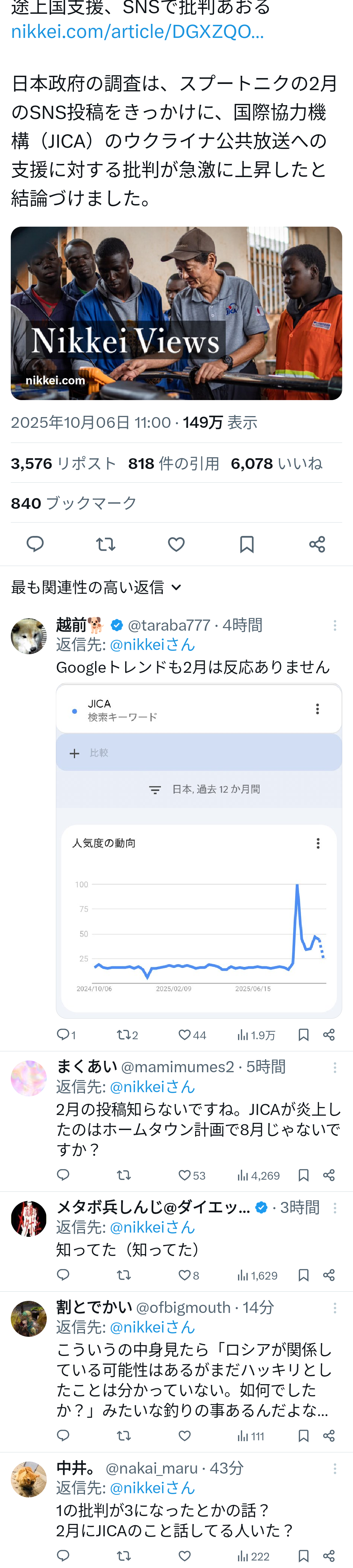
Task: Reply to the main Nikkei post
Action: coord(35,543)
